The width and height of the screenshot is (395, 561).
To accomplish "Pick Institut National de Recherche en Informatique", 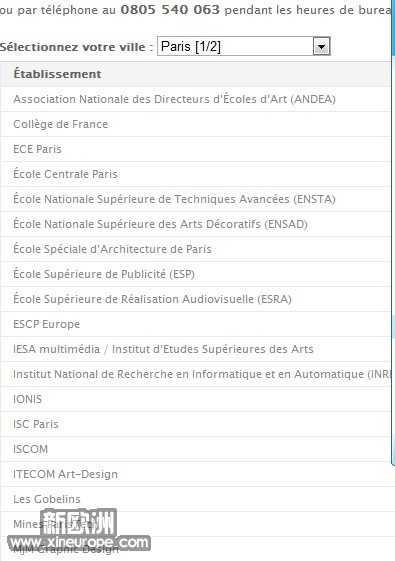I will (x=195, y=374).
